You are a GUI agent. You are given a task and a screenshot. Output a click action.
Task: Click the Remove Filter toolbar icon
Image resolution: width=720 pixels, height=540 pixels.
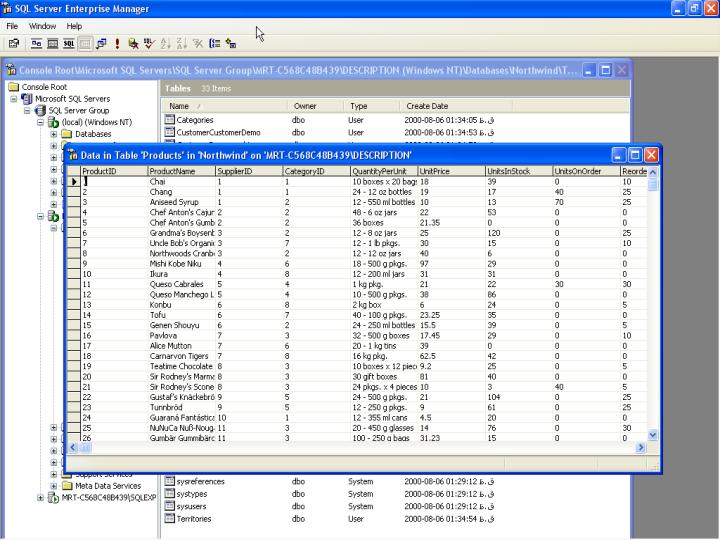(x=198, y=44)
